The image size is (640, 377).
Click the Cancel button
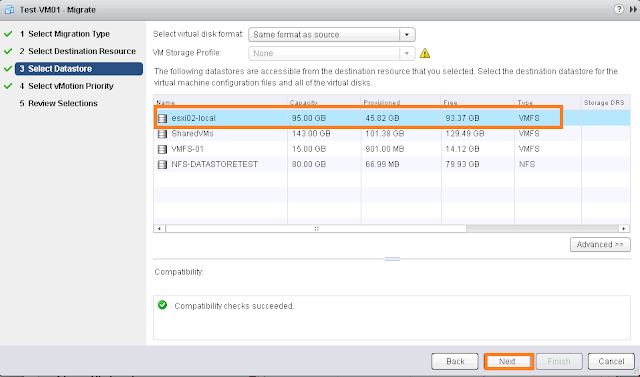coord(611,361)
